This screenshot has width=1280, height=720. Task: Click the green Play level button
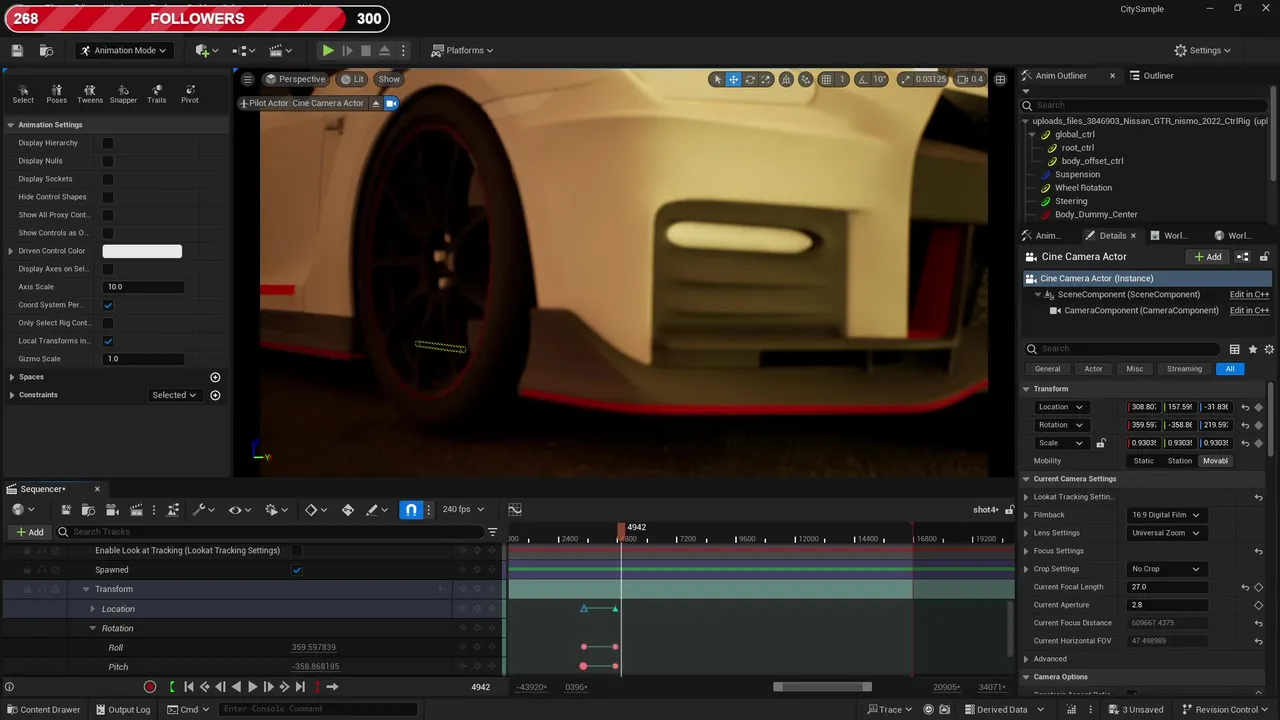(327, 50)
